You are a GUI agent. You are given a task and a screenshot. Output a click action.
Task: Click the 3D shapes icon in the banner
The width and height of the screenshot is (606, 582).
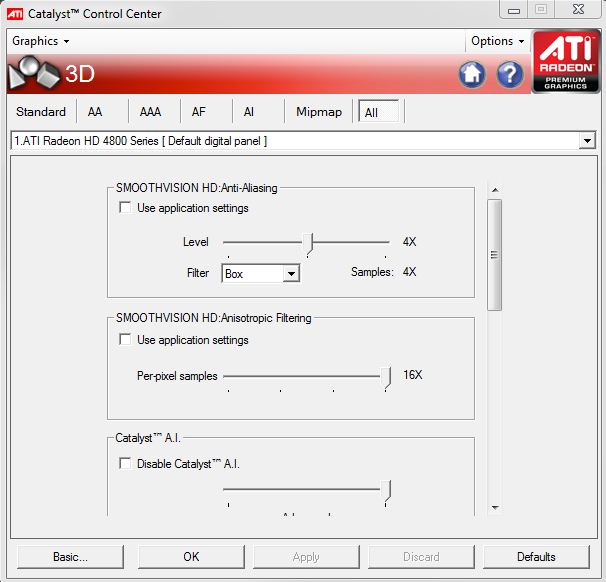click(34, 73)
